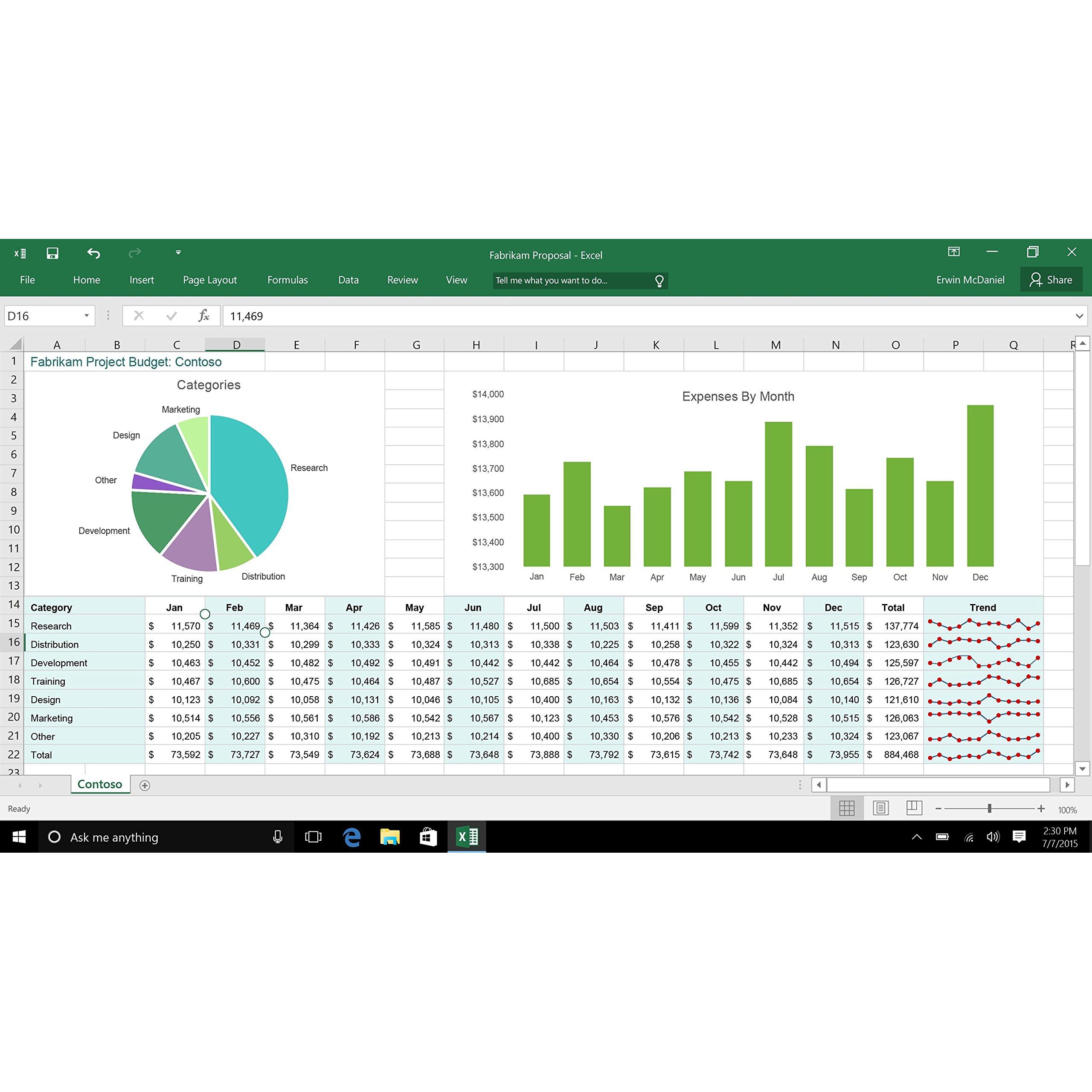Click the vertical scrollbar down arrow
This screenshot has width=1092, height=1092.
(x=1082, y=768)
